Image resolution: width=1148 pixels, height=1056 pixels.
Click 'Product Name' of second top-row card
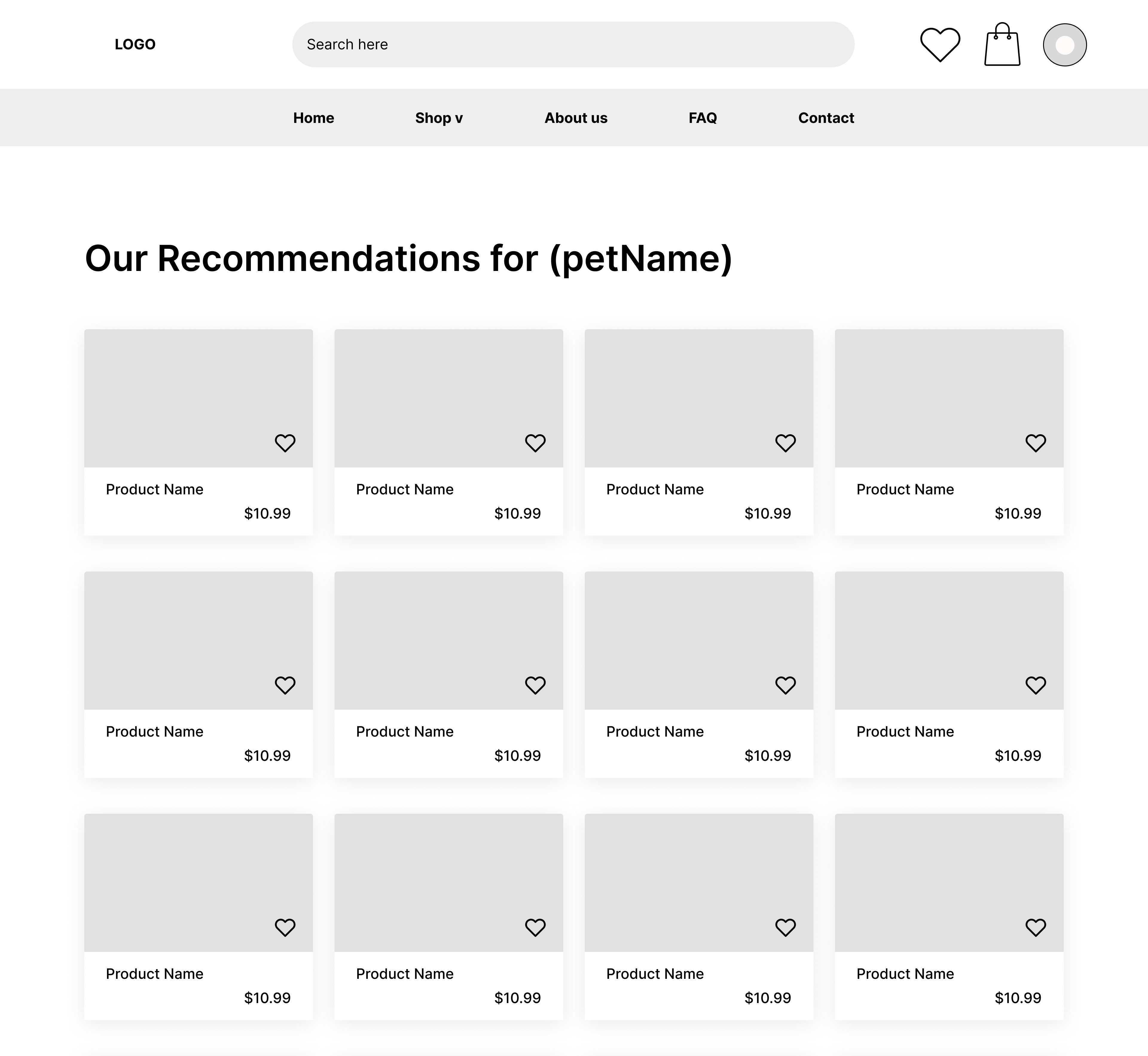pos(405,489)
